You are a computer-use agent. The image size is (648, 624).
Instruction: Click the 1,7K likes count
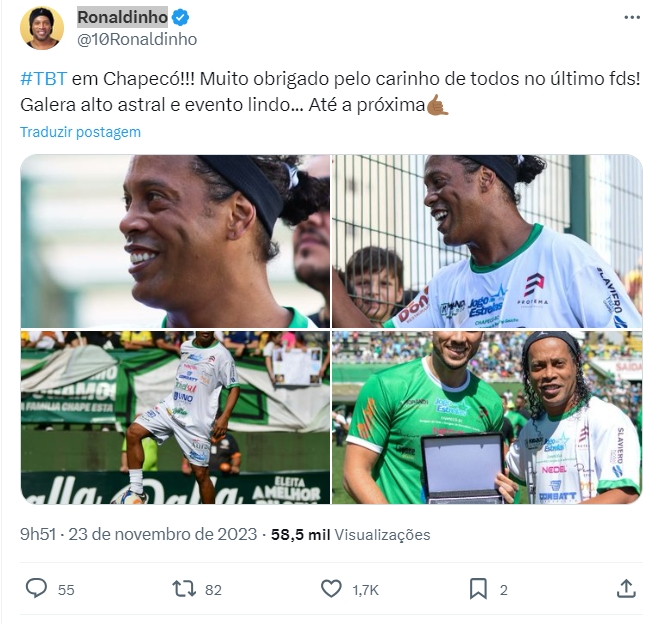(365, 590)
